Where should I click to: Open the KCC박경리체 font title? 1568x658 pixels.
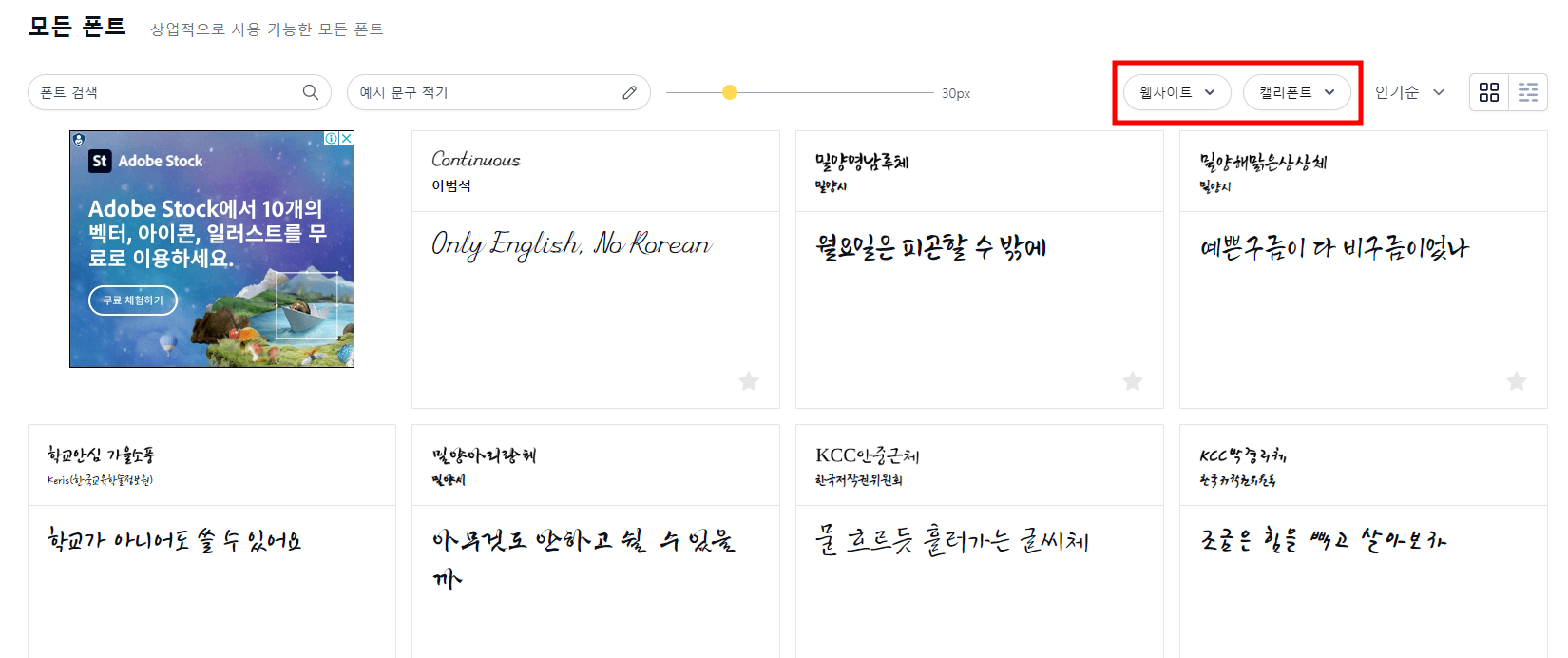click(1243, 455)
